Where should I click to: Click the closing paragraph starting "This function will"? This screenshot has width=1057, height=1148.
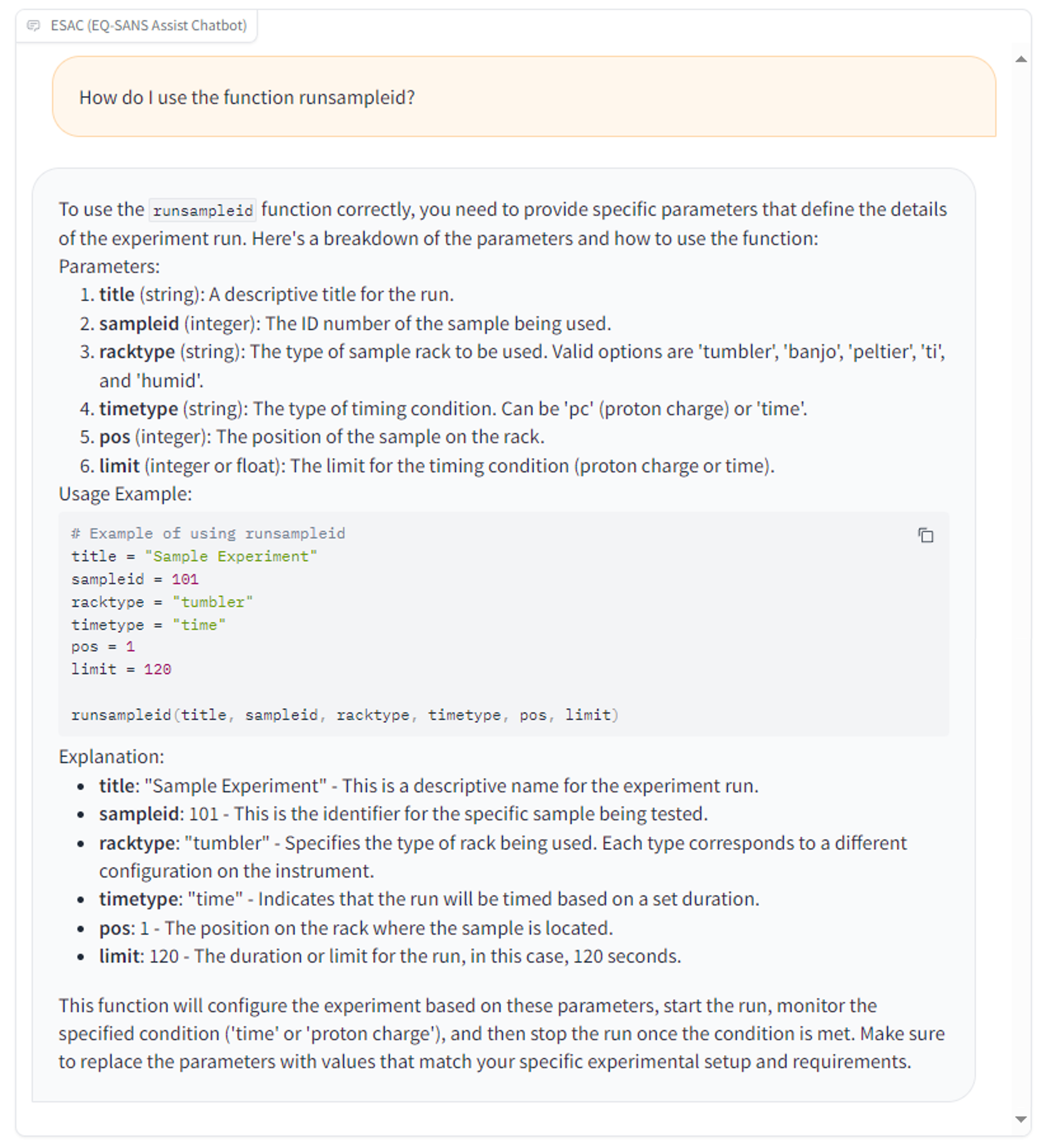(501, 1034)
